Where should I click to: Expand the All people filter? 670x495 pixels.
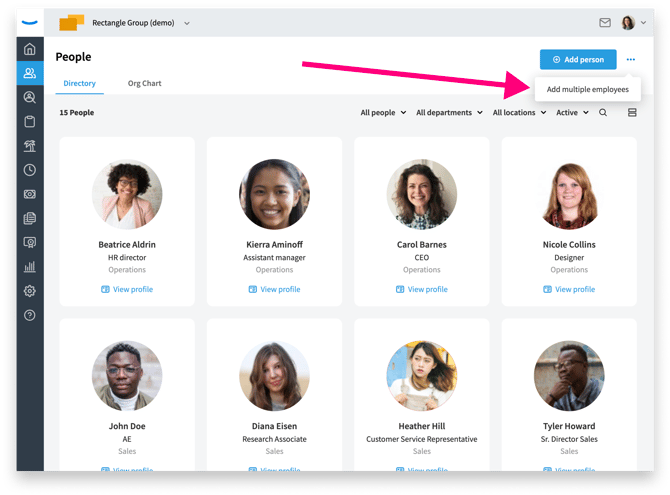(x=383, y=112)
